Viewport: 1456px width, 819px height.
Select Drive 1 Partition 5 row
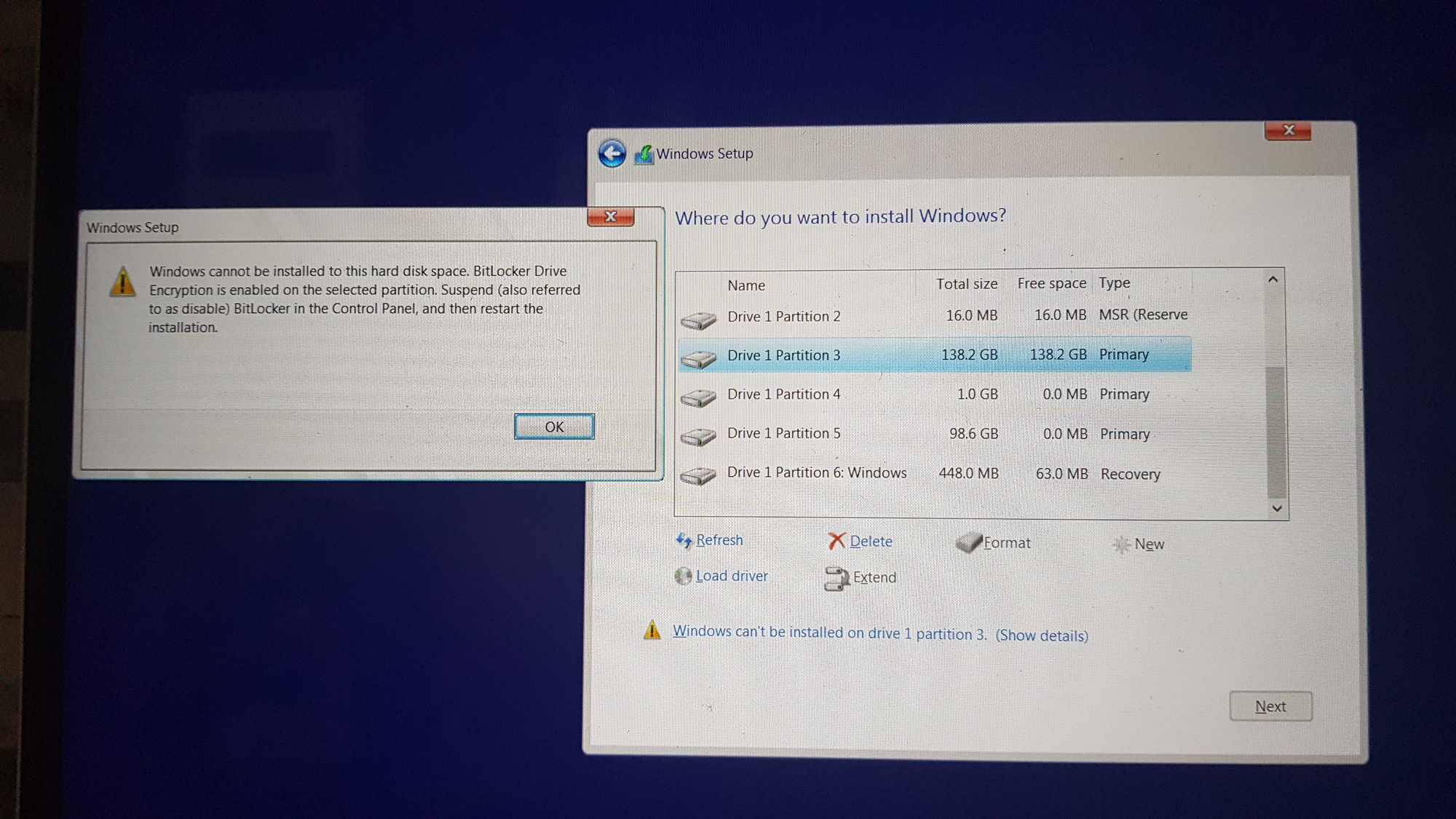[x=935, y=433]
